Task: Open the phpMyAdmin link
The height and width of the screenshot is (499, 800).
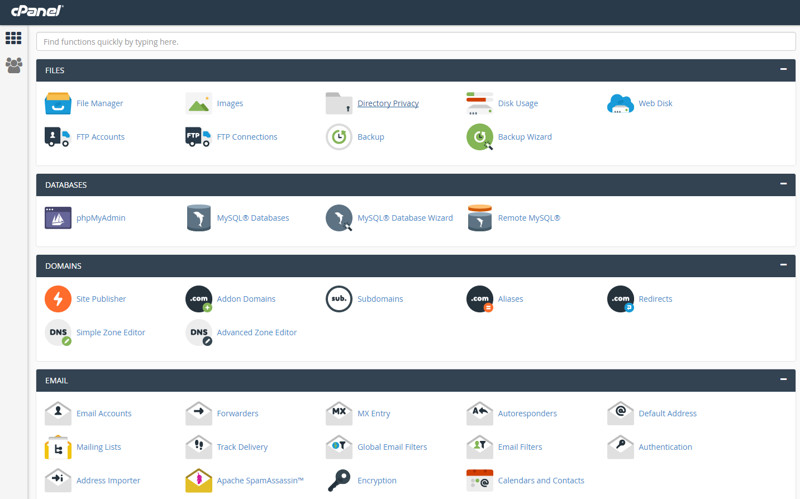Action: pyautogui.click(x=101, y=218)
